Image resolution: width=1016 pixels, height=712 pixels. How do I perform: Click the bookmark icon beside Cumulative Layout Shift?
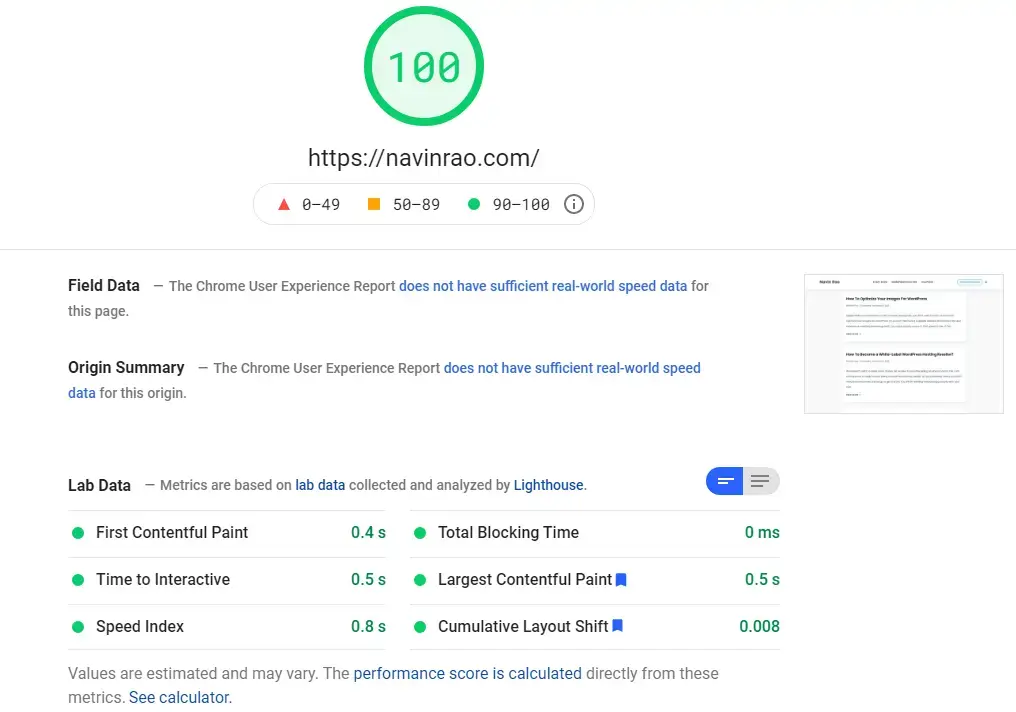[618, 626]
